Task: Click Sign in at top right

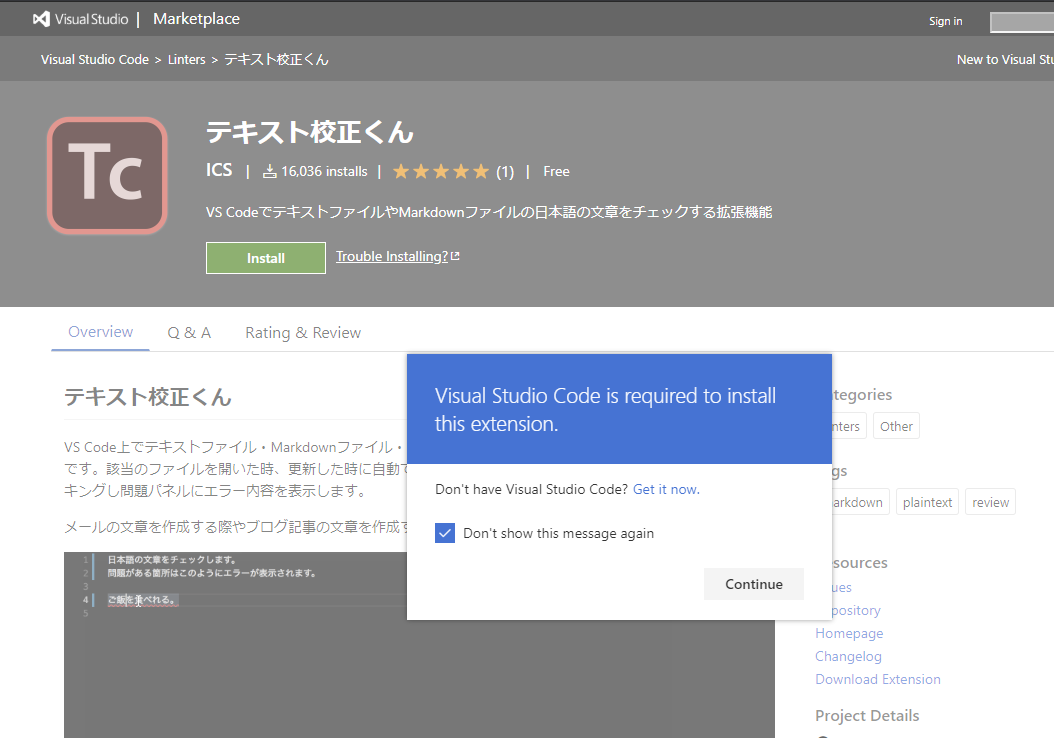Action: click(x=945, y=21)
